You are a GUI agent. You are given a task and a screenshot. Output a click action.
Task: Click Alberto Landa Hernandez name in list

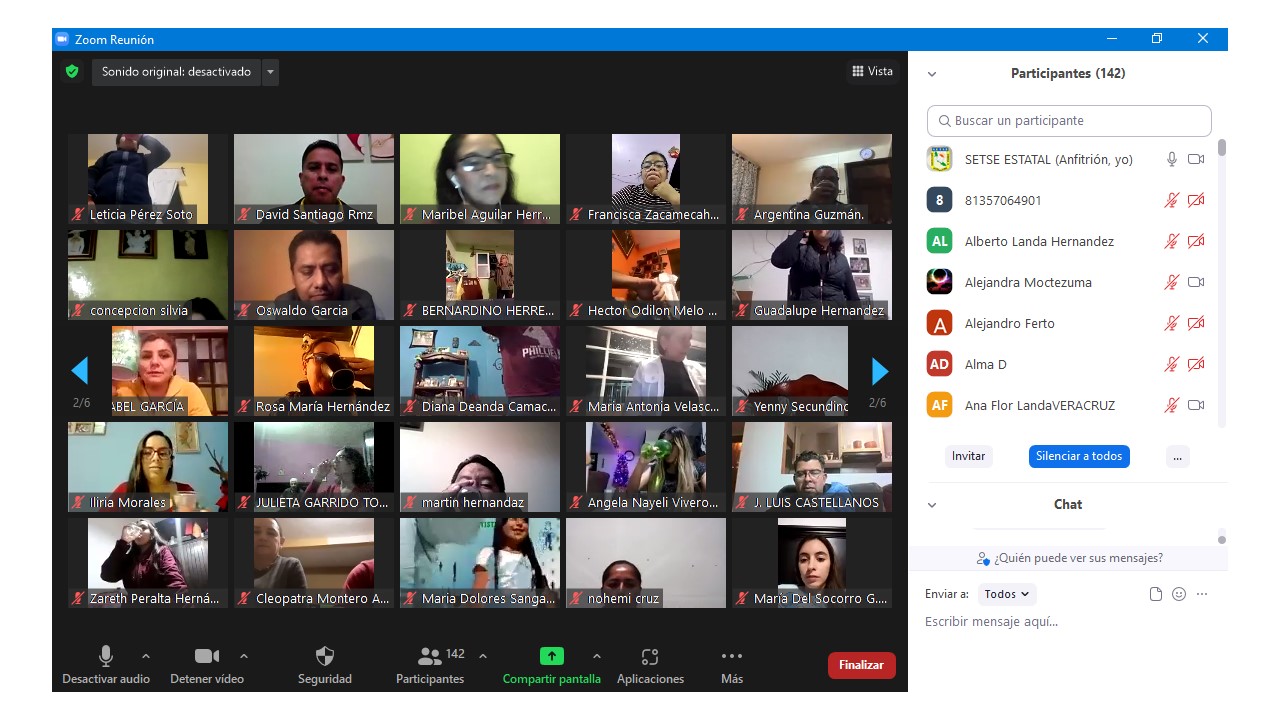click(1039, 241)
